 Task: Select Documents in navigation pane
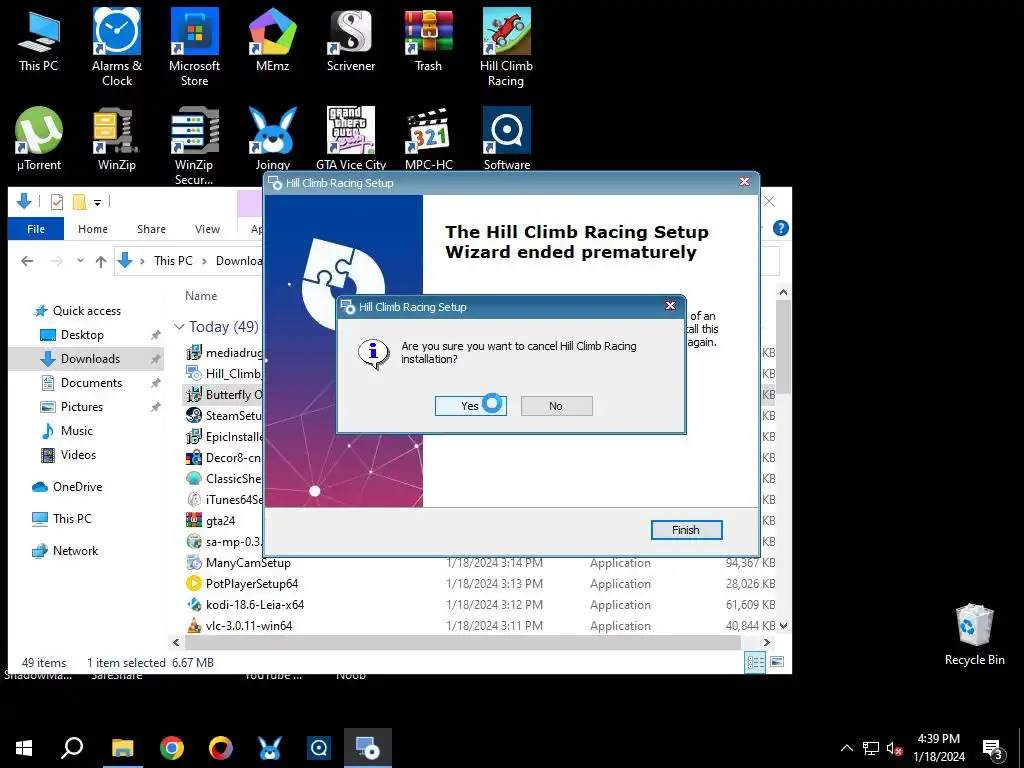coord(91,383)
